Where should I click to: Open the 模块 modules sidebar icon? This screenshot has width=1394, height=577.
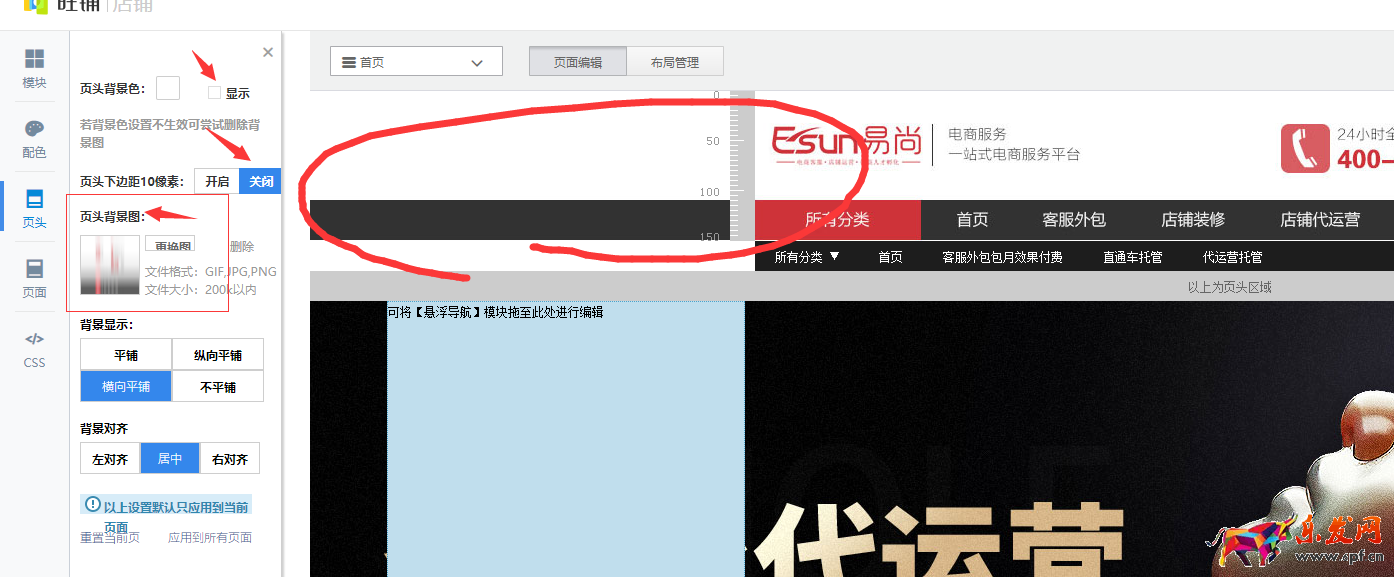click(35, 69)
